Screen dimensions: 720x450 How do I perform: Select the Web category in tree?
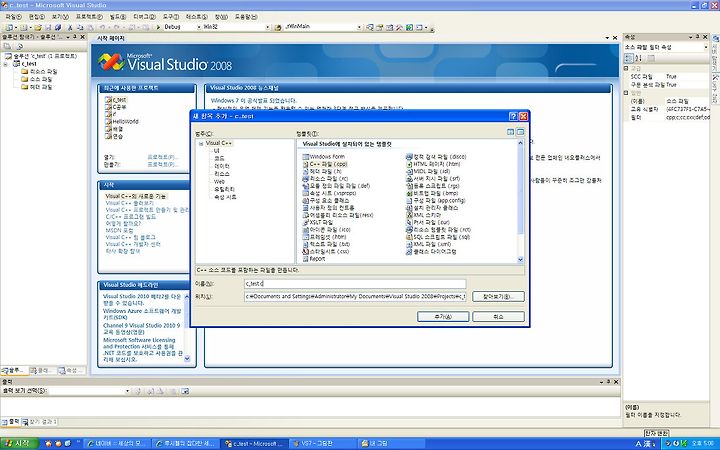219,182
